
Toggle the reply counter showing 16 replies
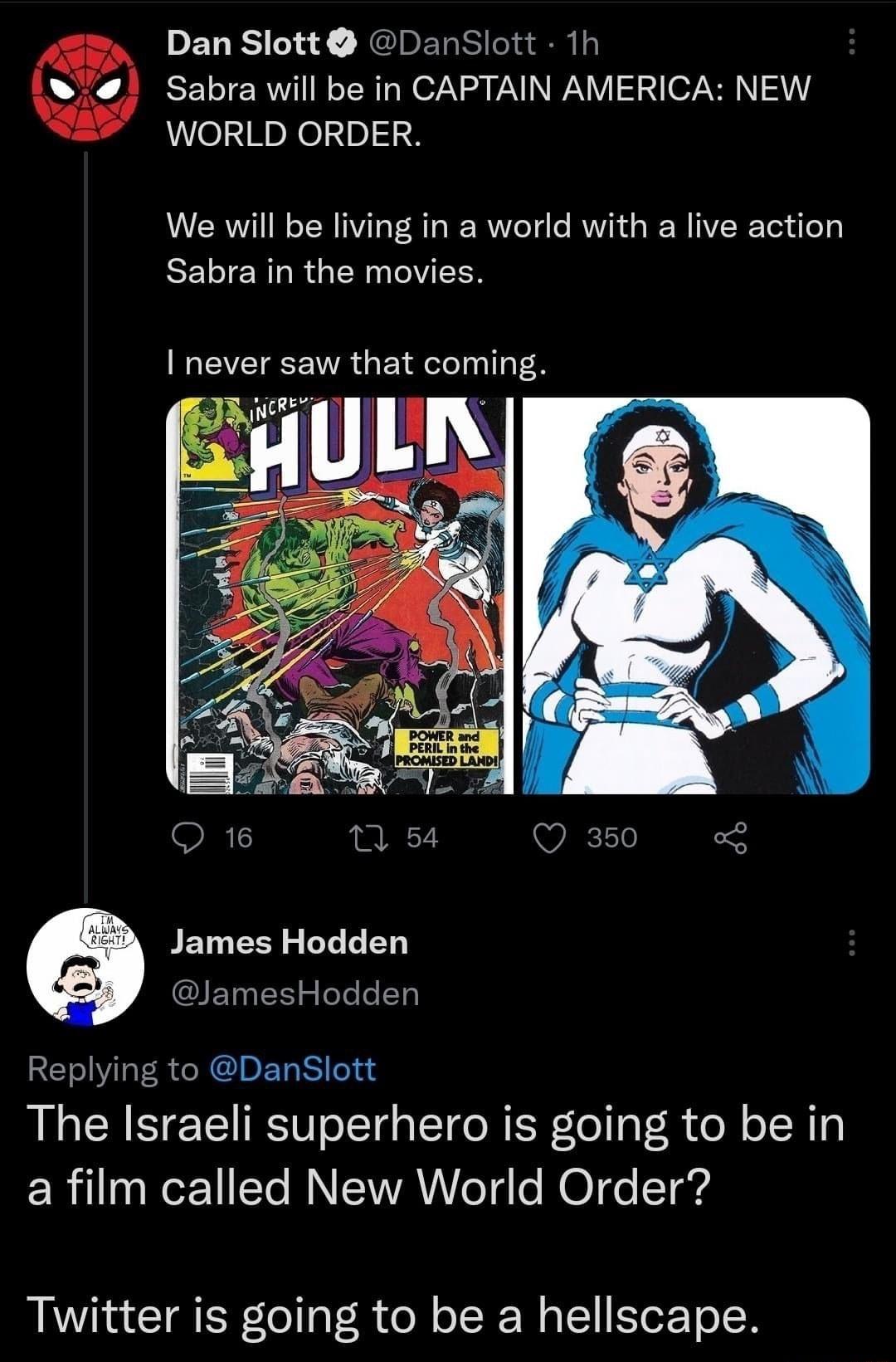point(189,838)
